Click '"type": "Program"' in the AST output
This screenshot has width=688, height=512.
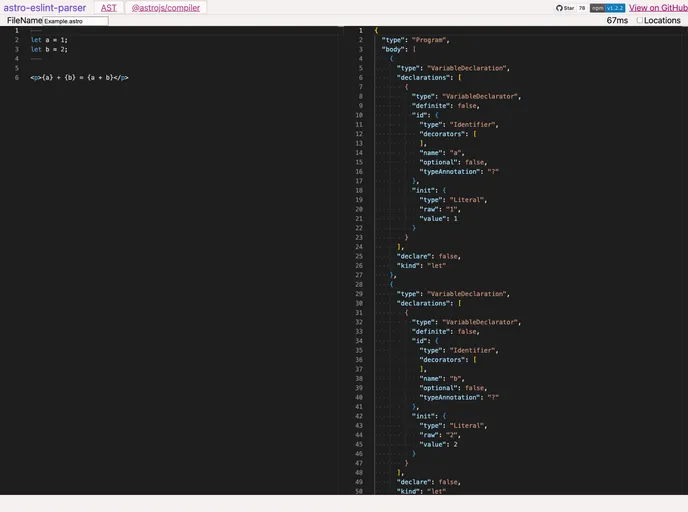click(x=415, y=40)
